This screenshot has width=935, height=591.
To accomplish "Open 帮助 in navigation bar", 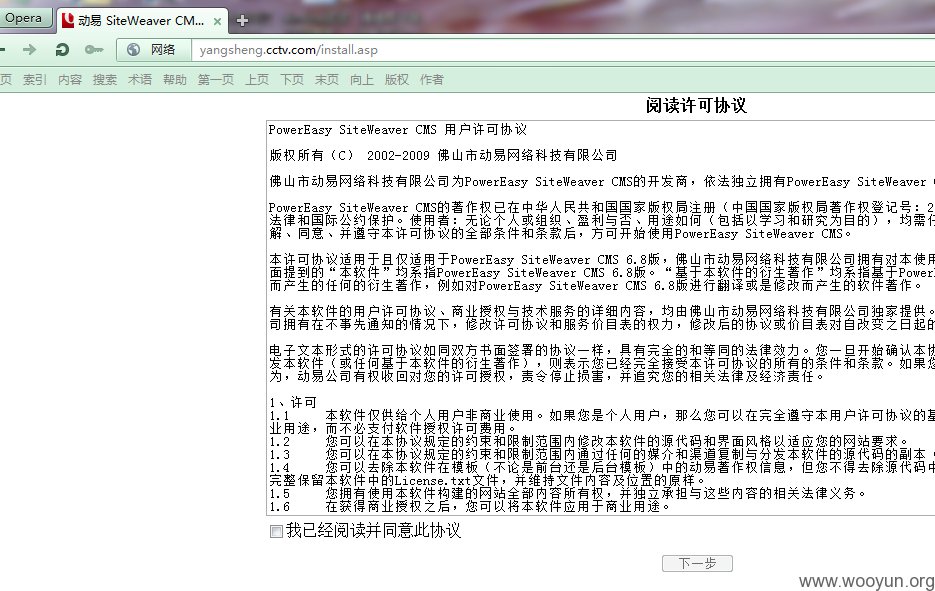I will 175,79.
